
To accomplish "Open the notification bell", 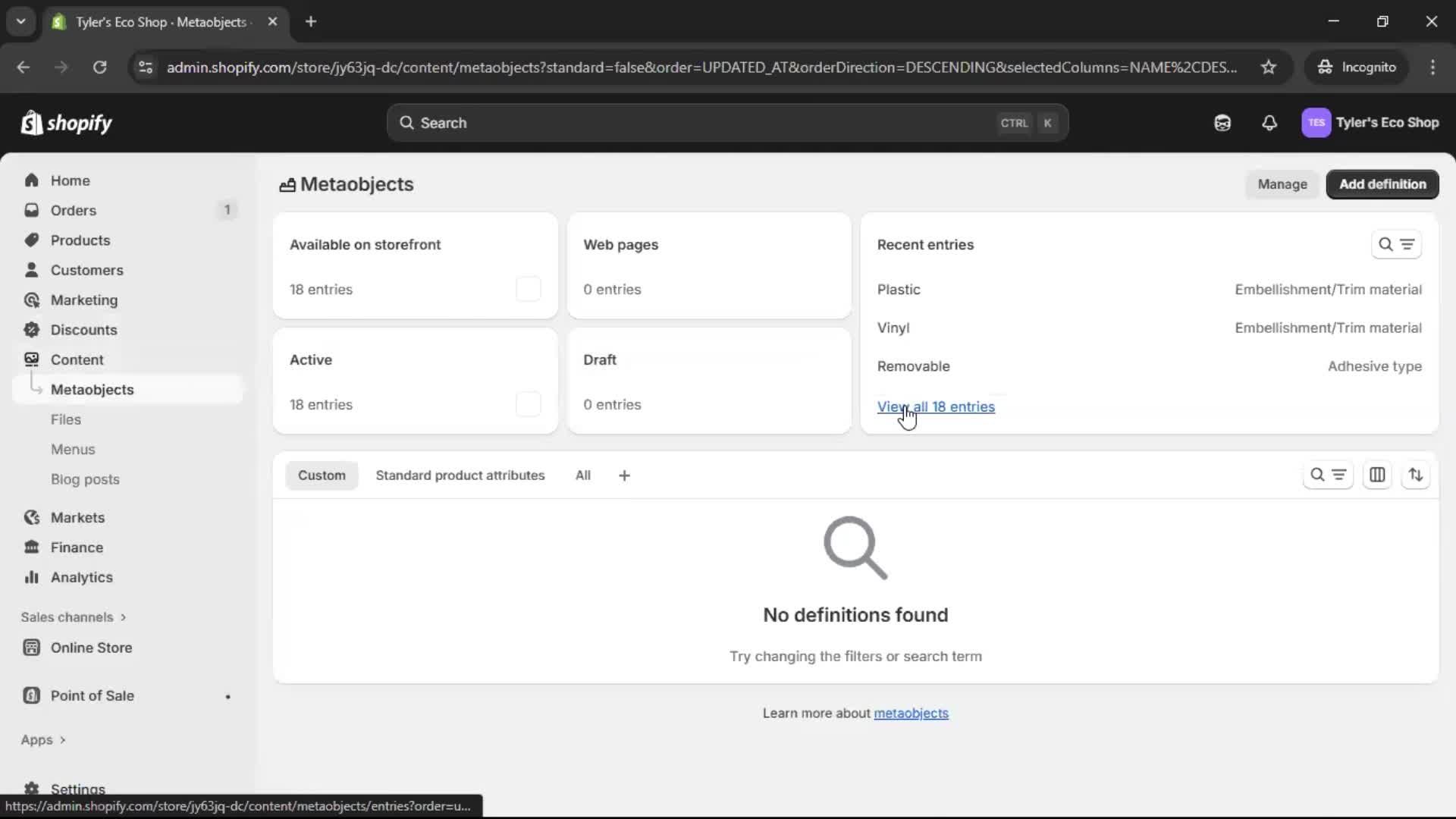I will click(x=1270, y=123).
